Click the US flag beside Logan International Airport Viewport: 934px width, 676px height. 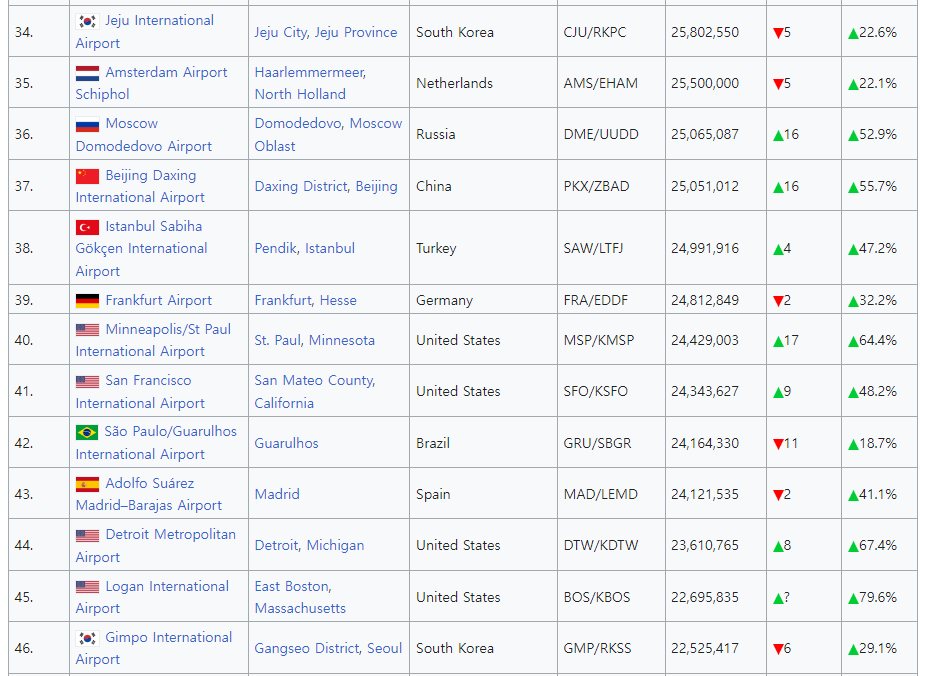(x=87, y=587)
